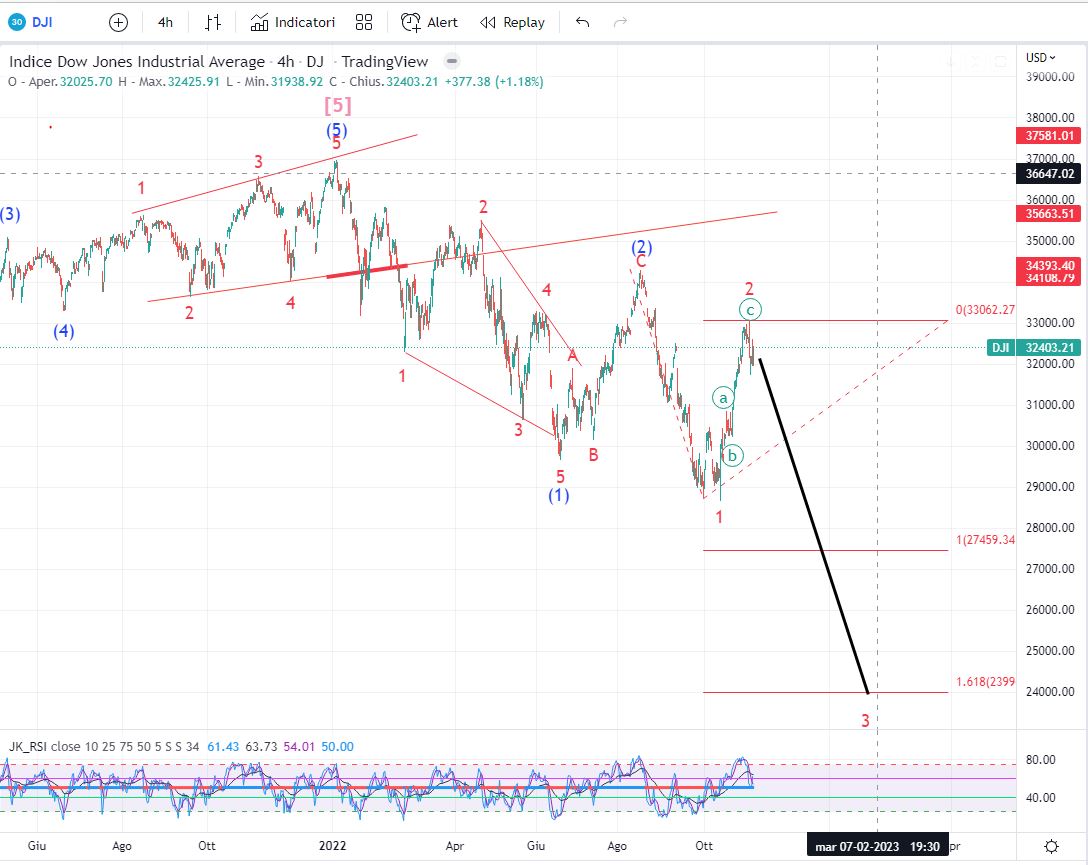The width and height of the screenshot is (1088, 865).
Task: Click the 80.00 level on RSI scale
Action: click(1040, 760)
